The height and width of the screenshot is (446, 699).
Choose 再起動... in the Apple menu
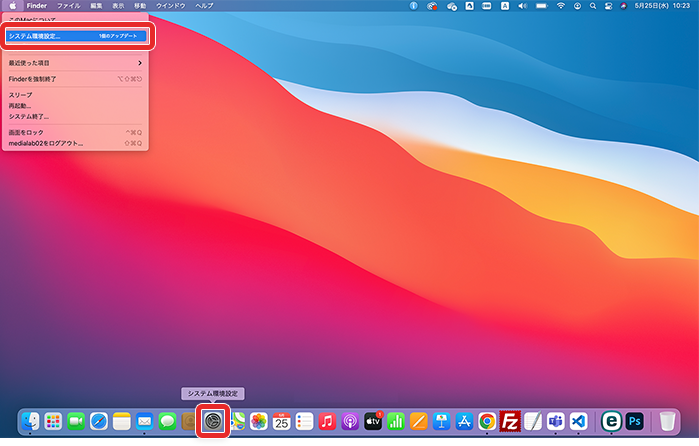pyautogui.click(x=75, y=106)
